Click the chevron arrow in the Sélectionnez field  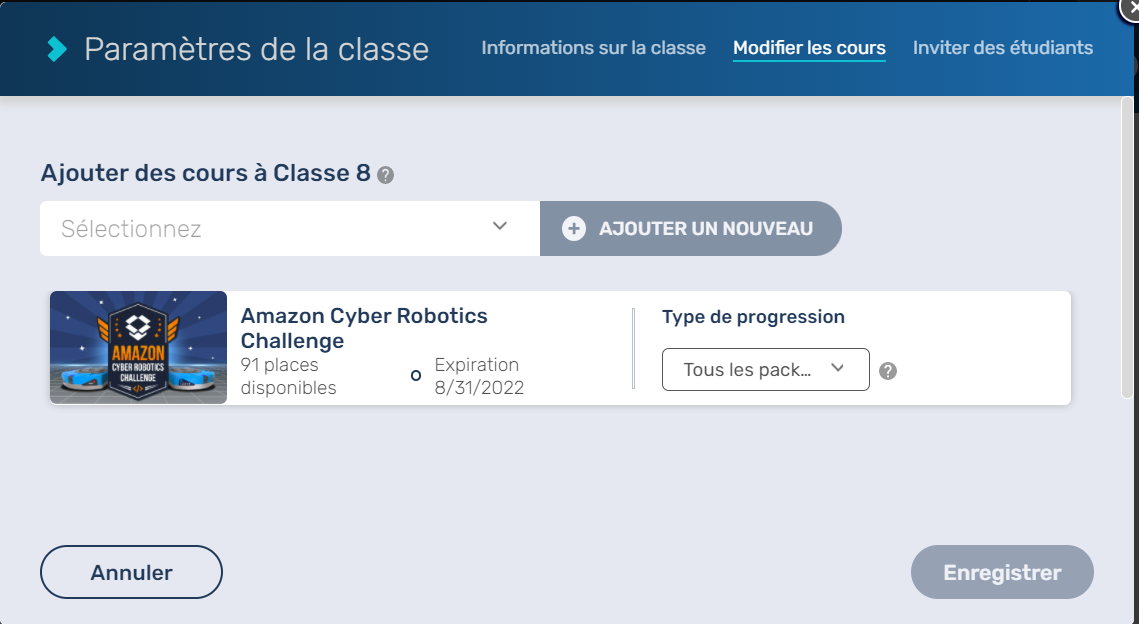click(x=500, y=226)
